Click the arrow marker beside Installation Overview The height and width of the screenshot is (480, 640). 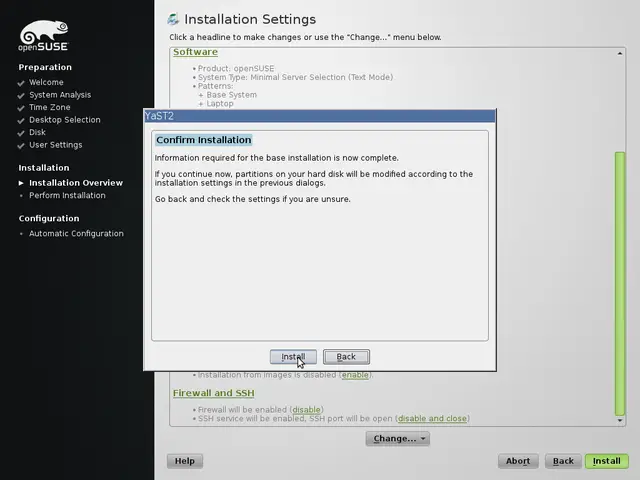(21, 183)
